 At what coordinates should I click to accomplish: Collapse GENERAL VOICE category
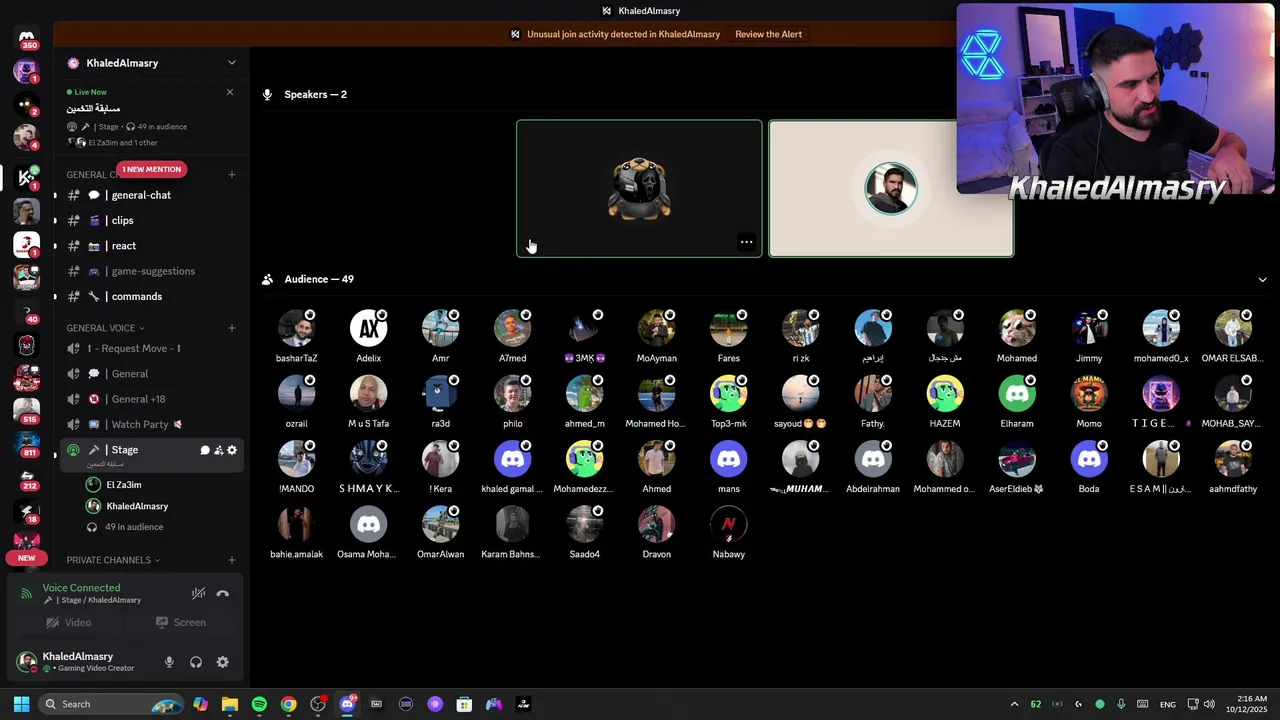[105, 328]
